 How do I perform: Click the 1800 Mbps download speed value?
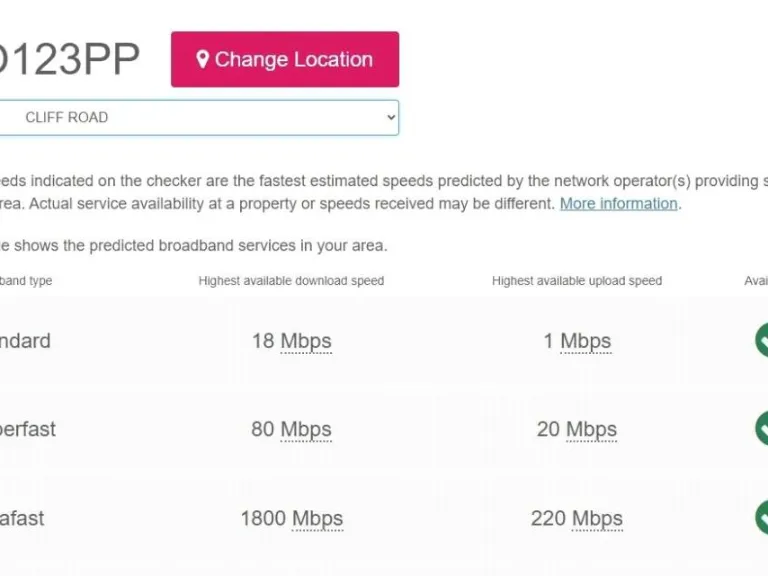pyautogui.click(x=291, y=519)
